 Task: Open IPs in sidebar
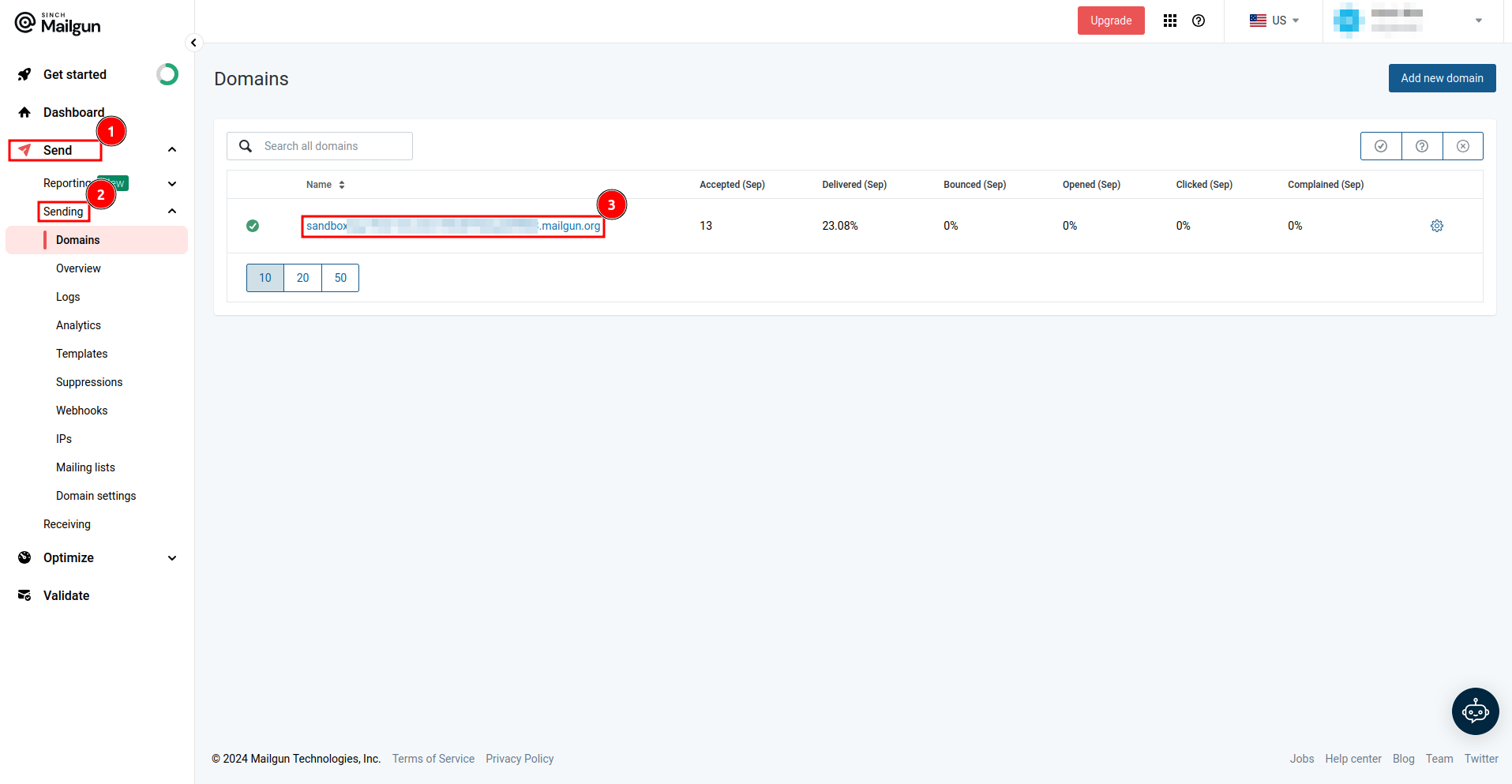64,439
